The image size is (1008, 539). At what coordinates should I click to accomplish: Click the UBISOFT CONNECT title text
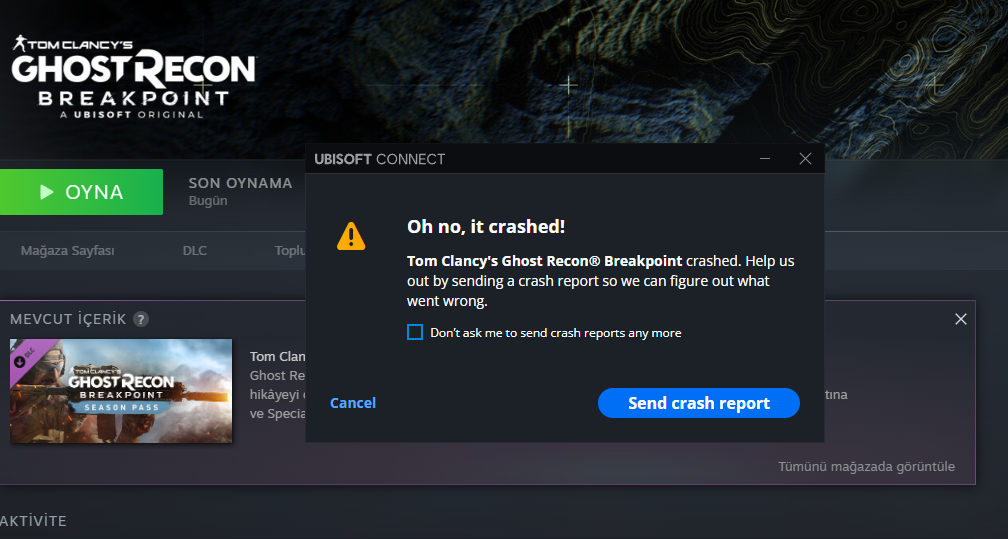pos(379,160)
